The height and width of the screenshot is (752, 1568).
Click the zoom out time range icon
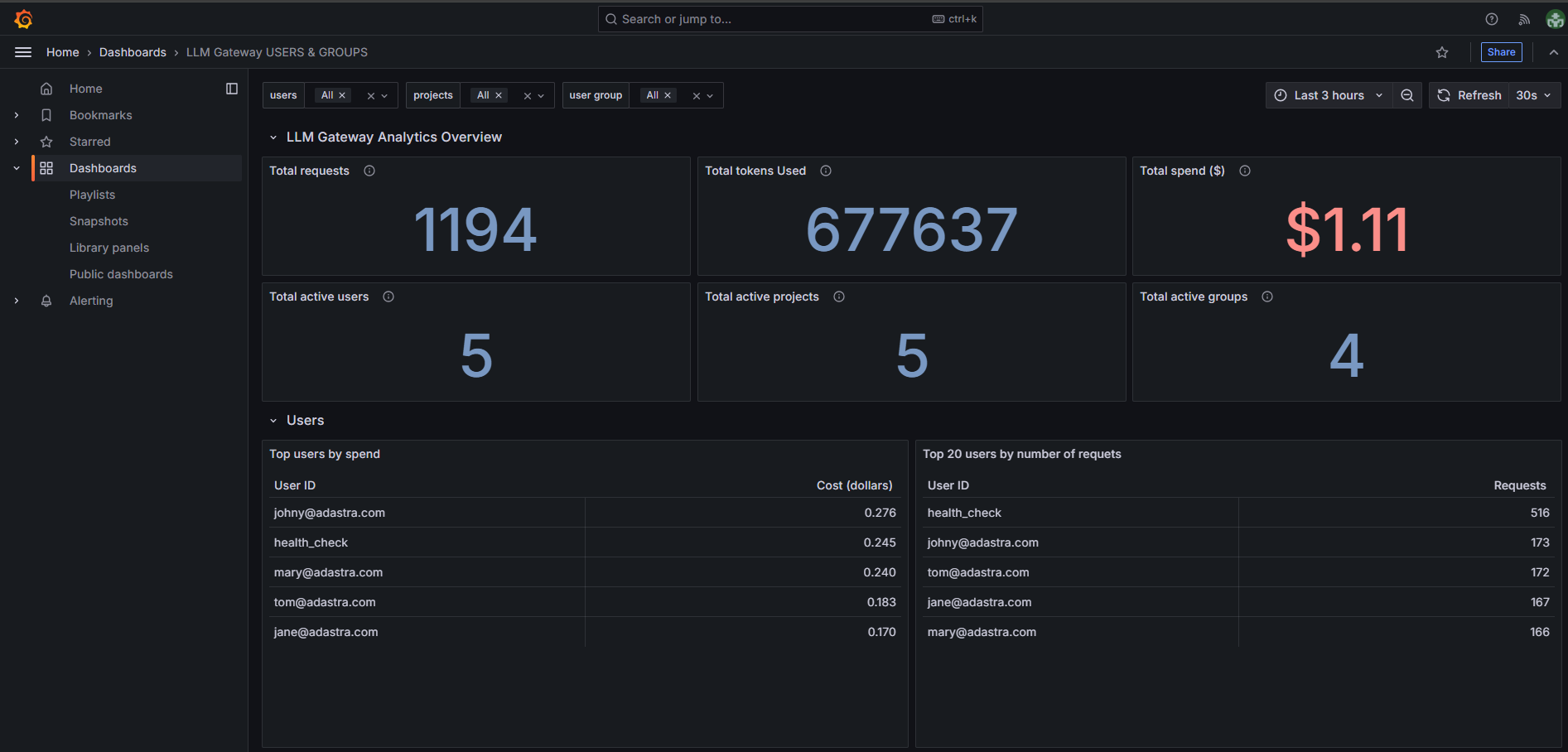[1407, 95]
